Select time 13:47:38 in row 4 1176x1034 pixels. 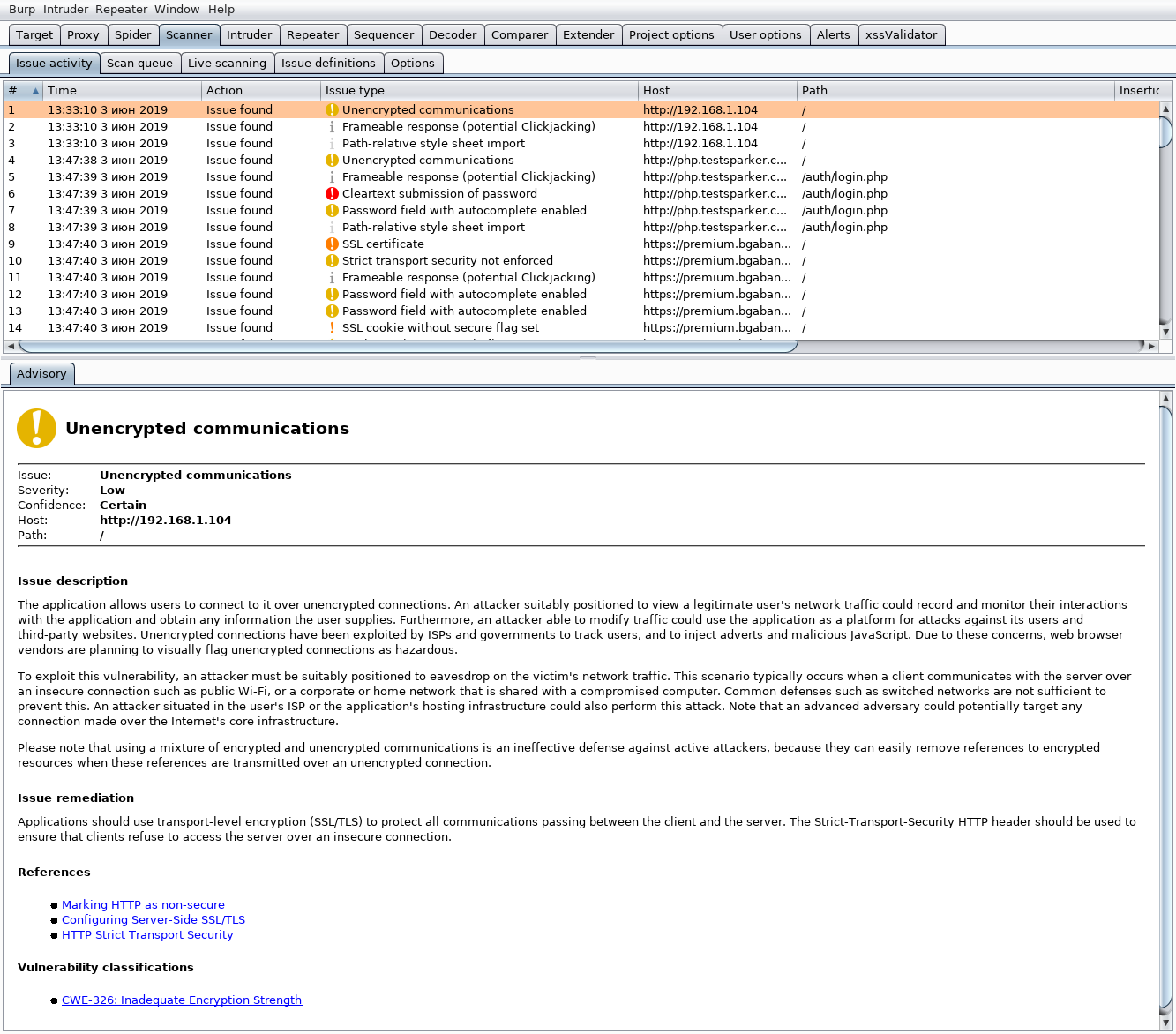pyautogui.click(x=108, y=161)
